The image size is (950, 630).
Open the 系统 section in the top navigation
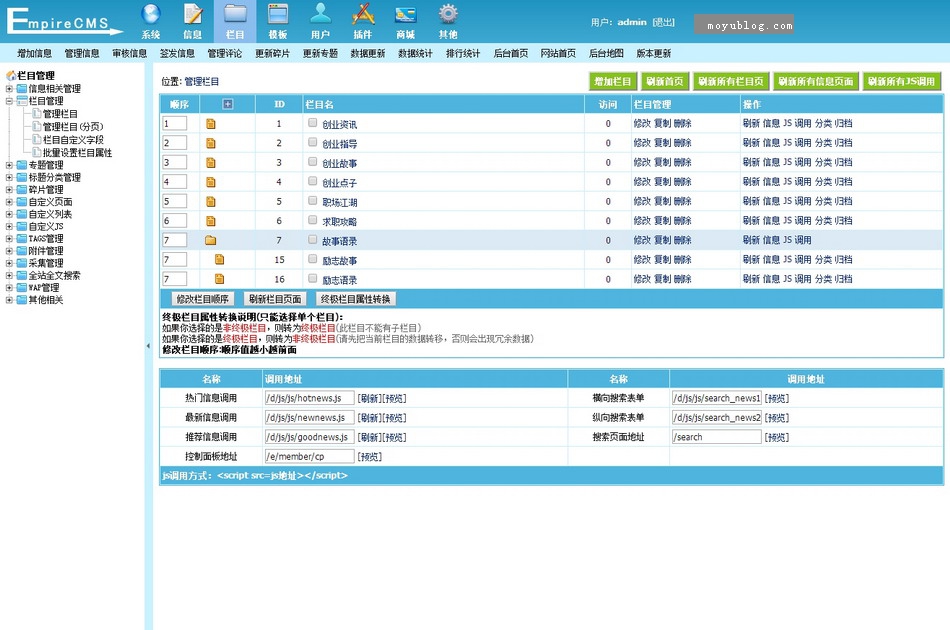pos(151,21)
